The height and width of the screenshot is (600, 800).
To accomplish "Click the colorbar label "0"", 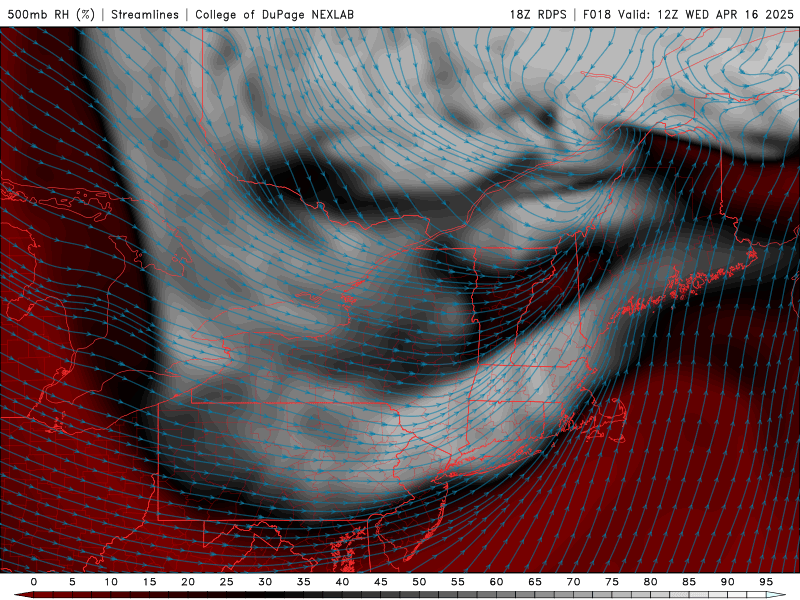I will (34, 582).
